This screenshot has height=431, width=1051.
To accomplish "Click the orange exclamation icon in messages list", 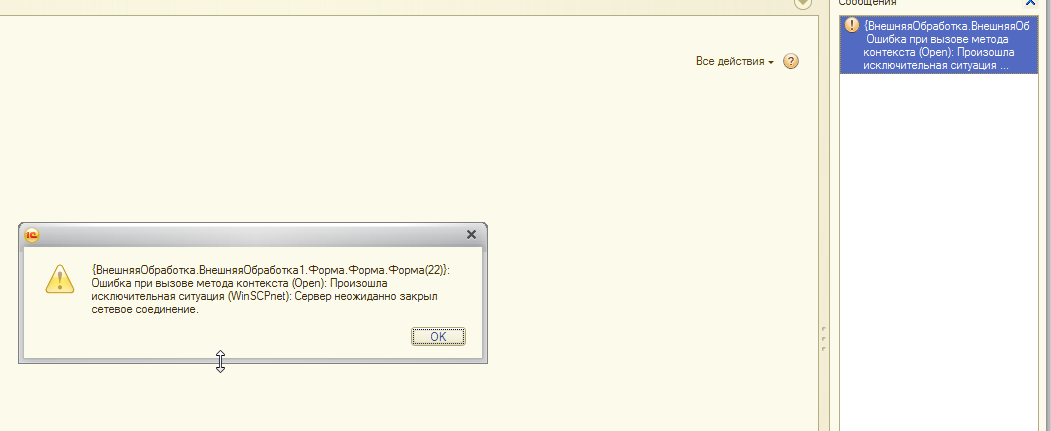I will coord(851,25).
